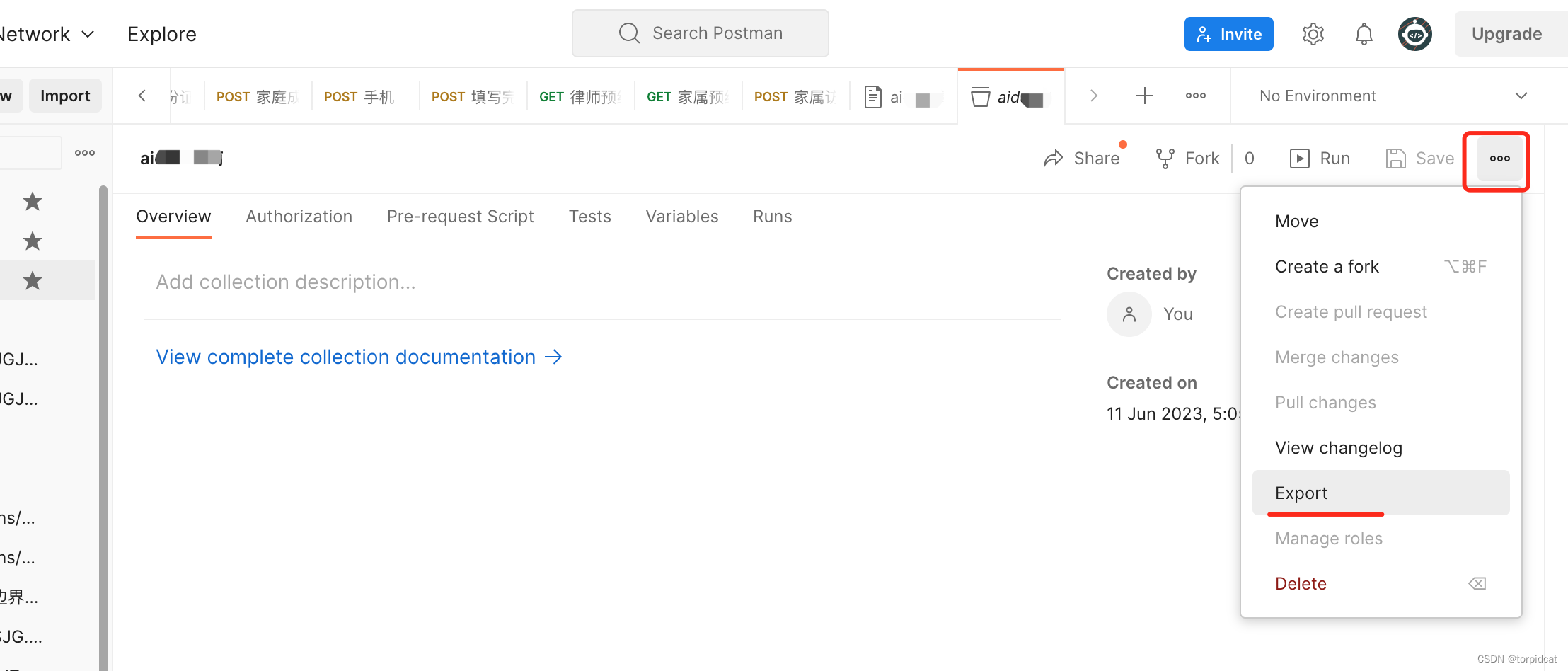Open the documentation tab labeled ai
Screen dimensions: 1568x671
coord(904,96)
